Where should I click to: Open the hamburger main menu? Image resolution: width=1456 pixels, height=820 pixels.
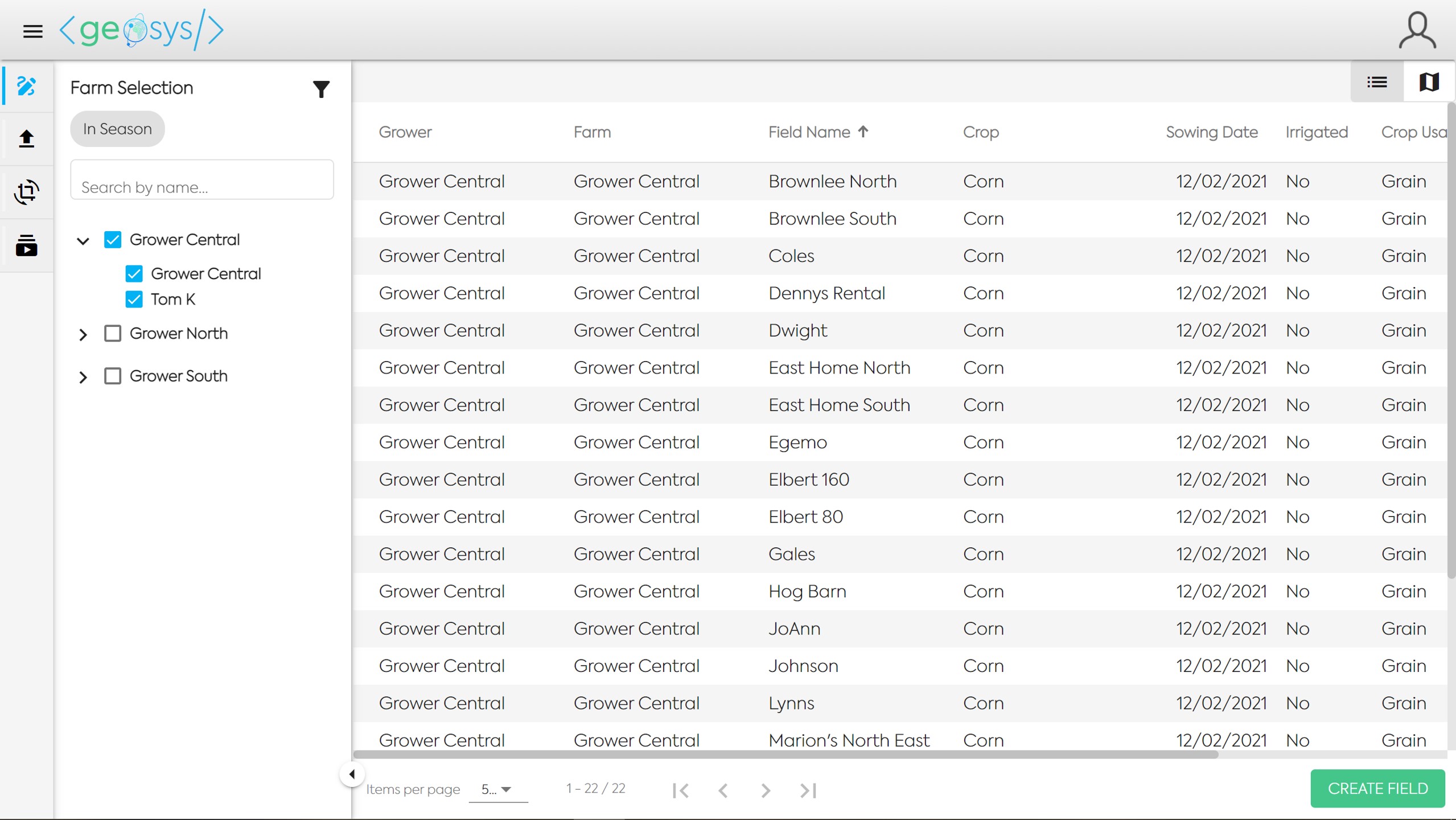tap(32, 31)
